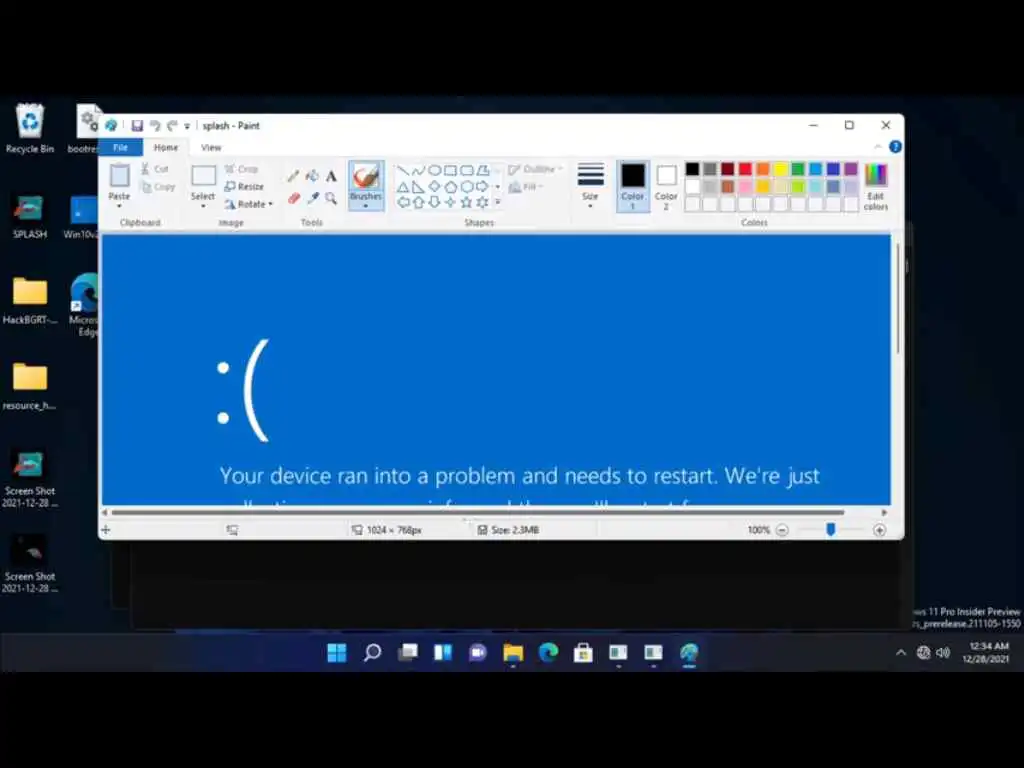Open the Windows Start button

click(337, 652)
